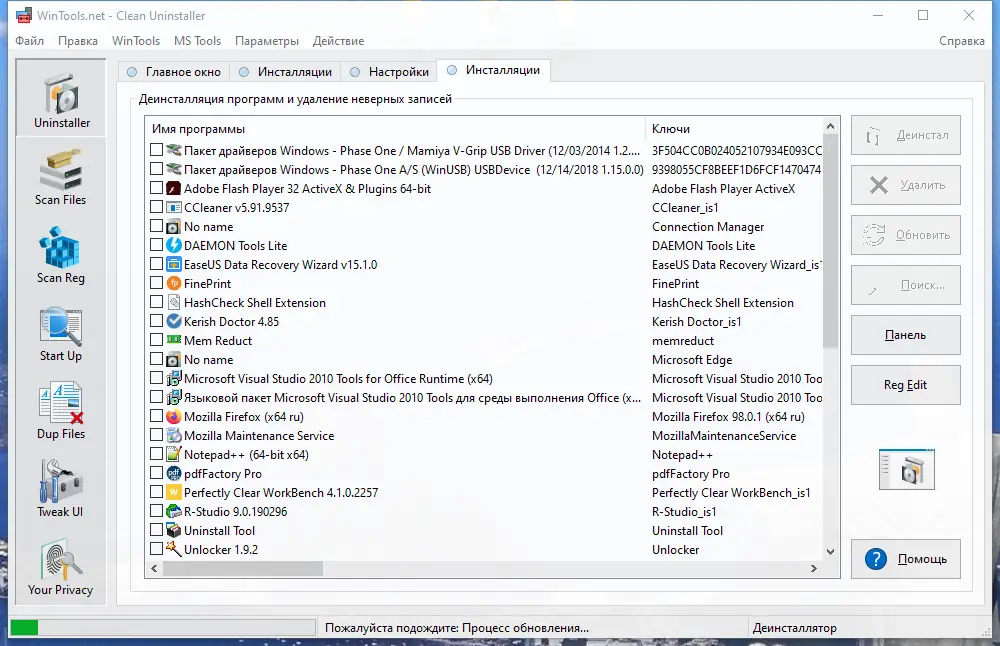
Task: Tick the Unlocker 1.9.2 checkbox
Action: click(156, 549)
